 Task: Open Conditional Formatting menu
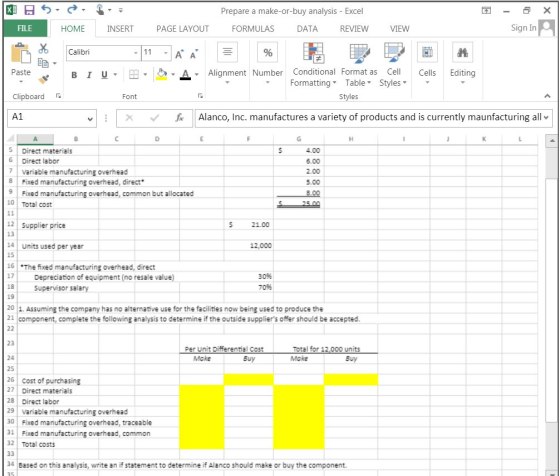pos(313,65)
